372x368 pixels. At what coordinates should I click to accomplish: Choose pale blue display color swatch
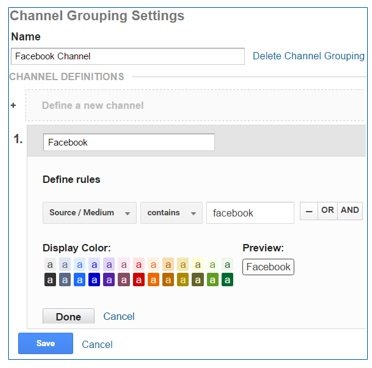[79, 265]
